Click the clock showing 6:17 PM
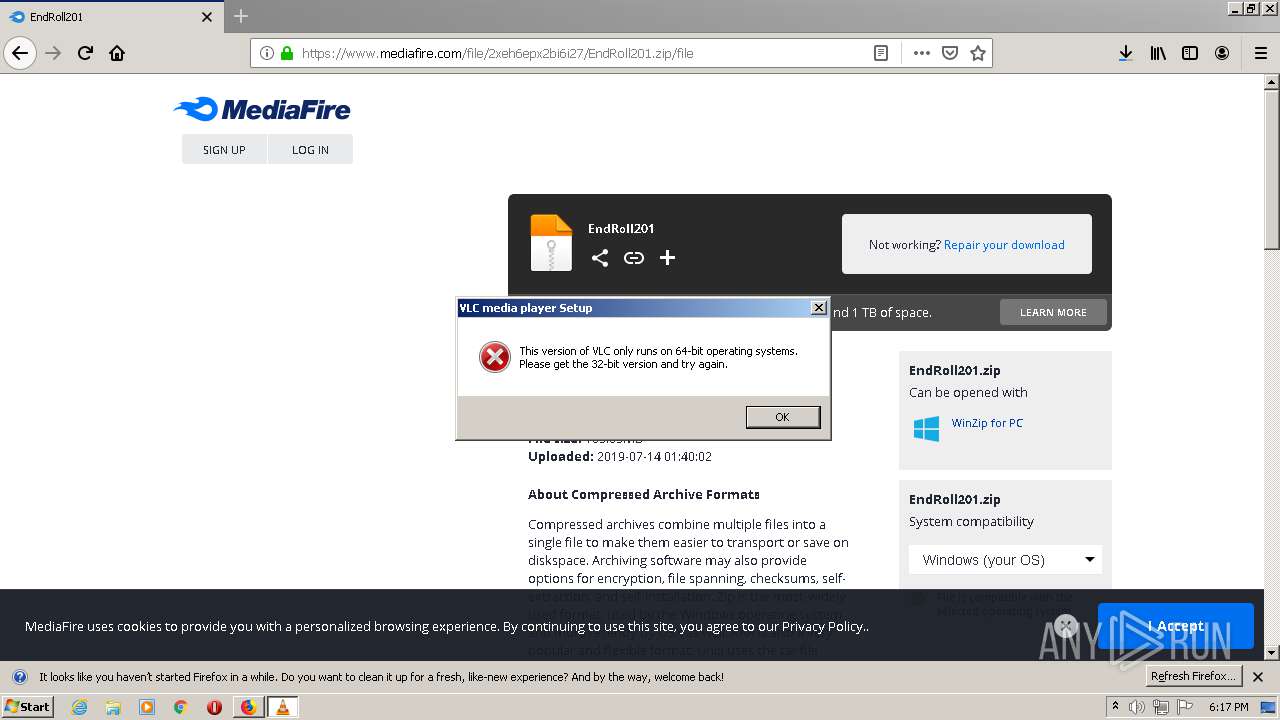This screenshot has width=1280, height=720. point(1228,707)
